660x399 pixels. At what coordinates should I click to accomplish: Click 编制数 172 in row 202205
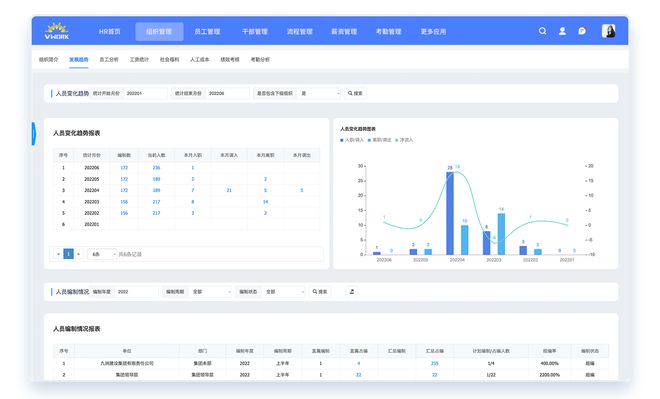point(124,179)
